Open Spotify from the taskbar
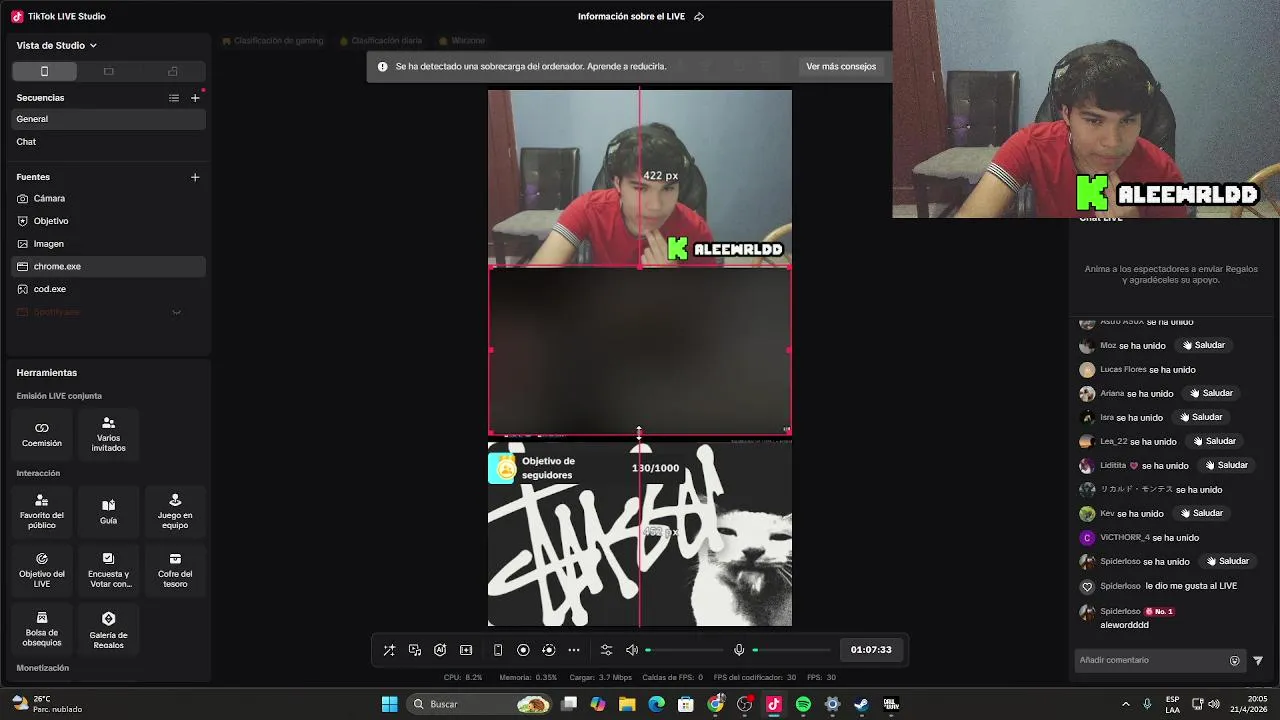This screenshot has height=720, width=1280. 803,704
